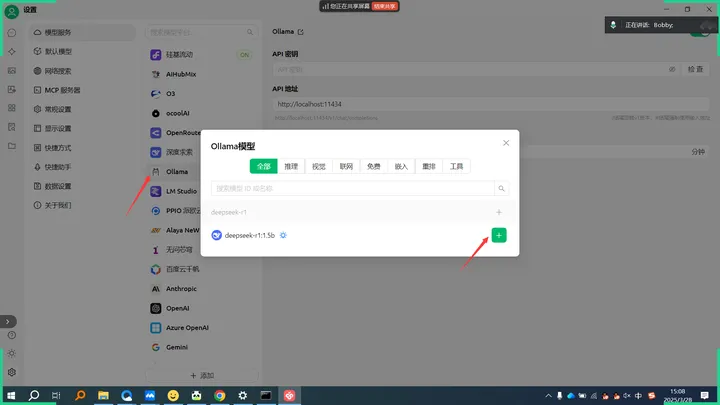Add all models in deepseek-r1 group
Image resolution: width=720 pixels, height=405 pixels.
(x=499, y=212)
